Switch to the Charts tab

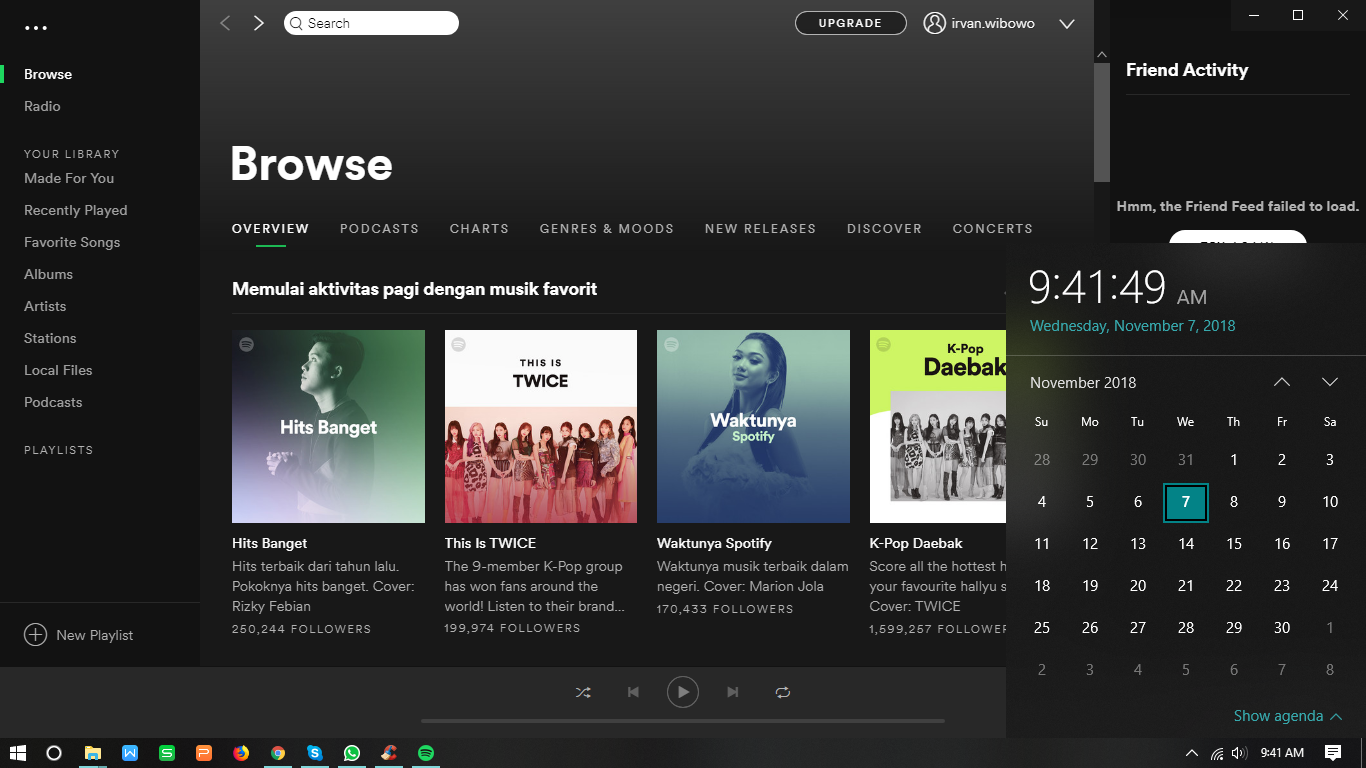click(x=479, y=229)
